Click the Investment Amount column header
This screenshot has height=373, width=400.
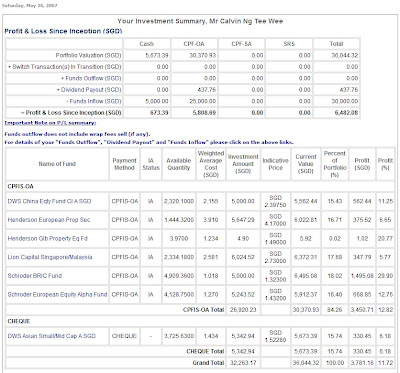click(x=243, y=164)
